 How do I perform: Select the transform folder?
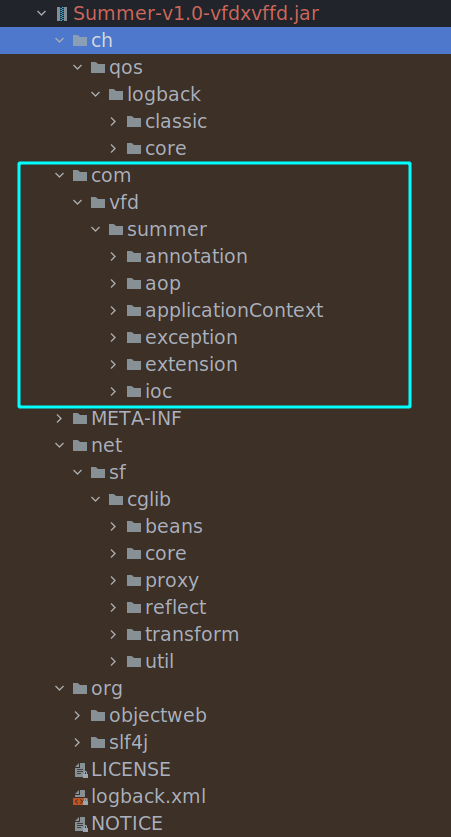pyautogui.click(x=192, y=634)
